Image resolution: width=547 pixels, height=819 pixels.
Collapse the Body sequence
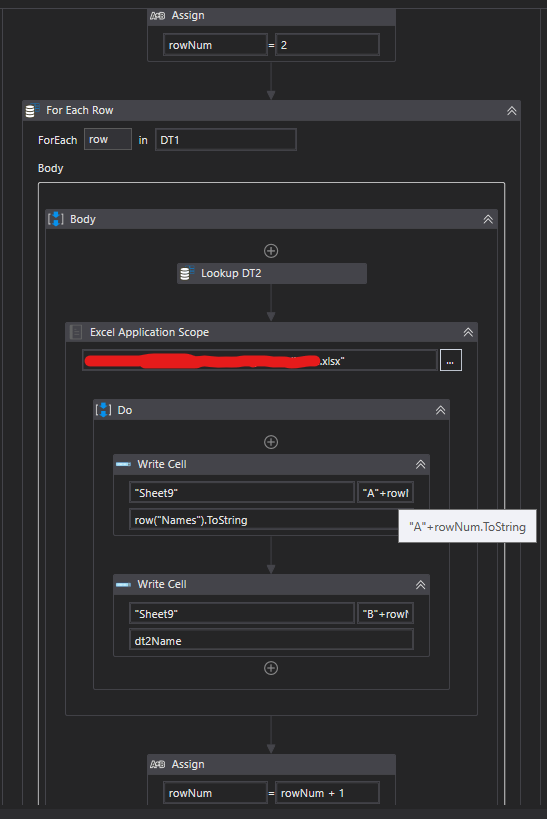click(488, 219)
